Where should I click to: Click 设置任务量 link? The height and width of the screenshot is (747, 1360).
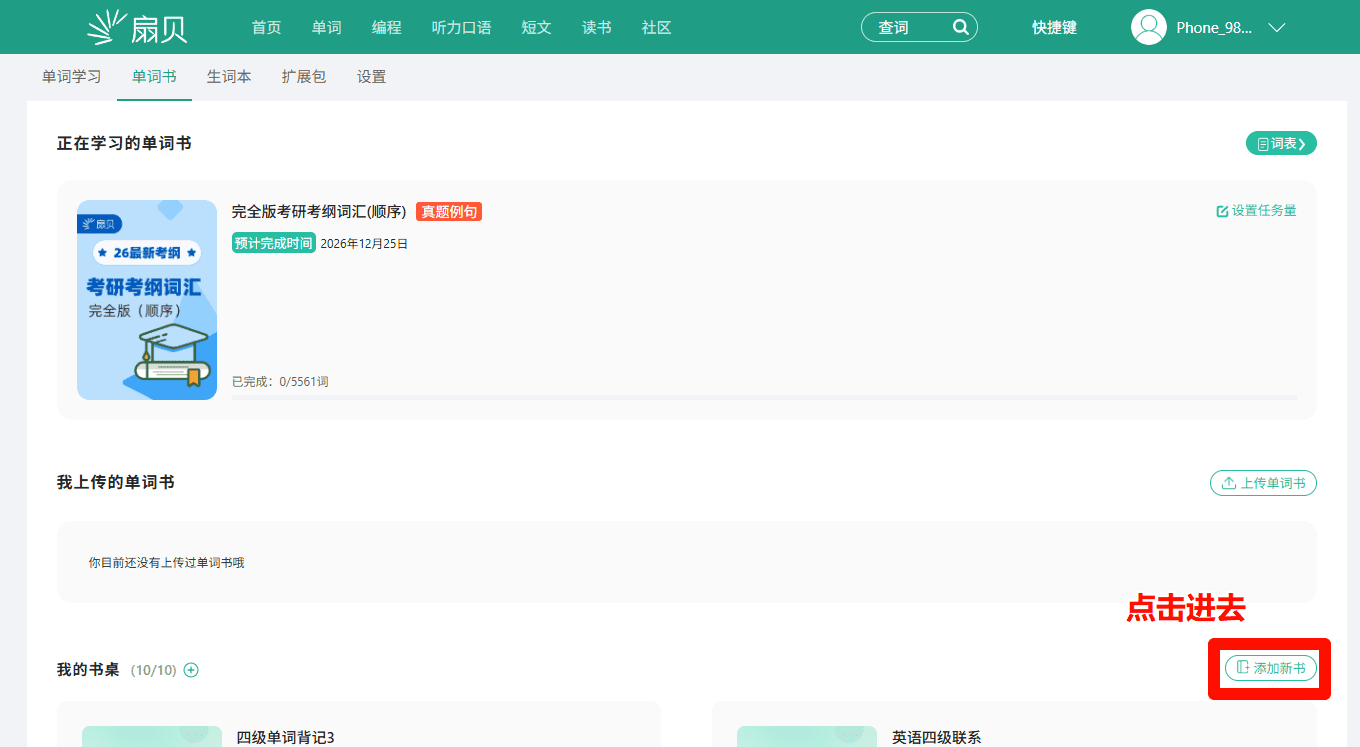click(x=1256, y=211)
